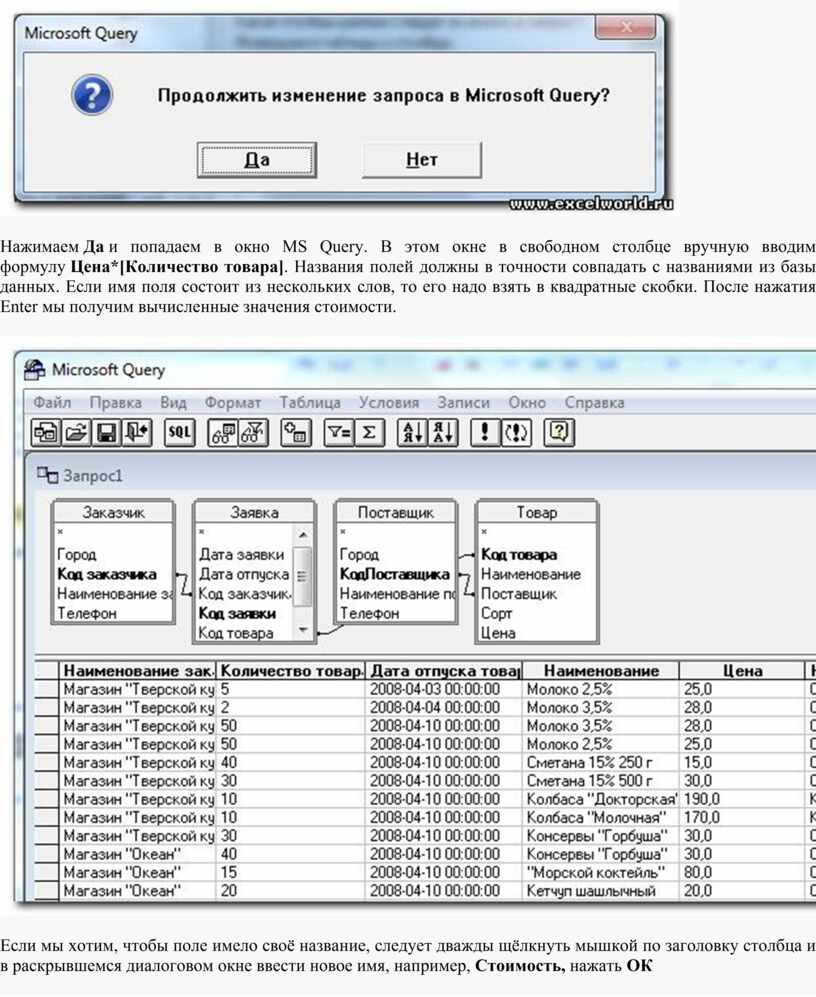Click the Нет button in the dialog
This screenshot has height=997, width=816.
tap(422, 160)
